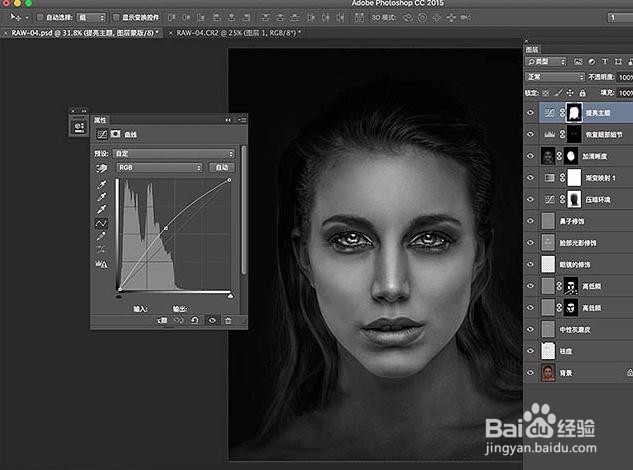Switch to the RAW-04.CR2 document tab
This screenshot has height=470, width=633.
tap(239, 33)
